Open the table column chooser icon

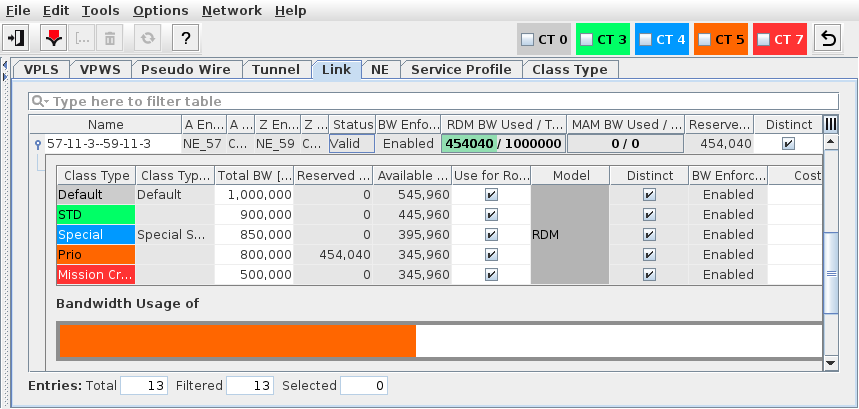[x=830, y=124]
